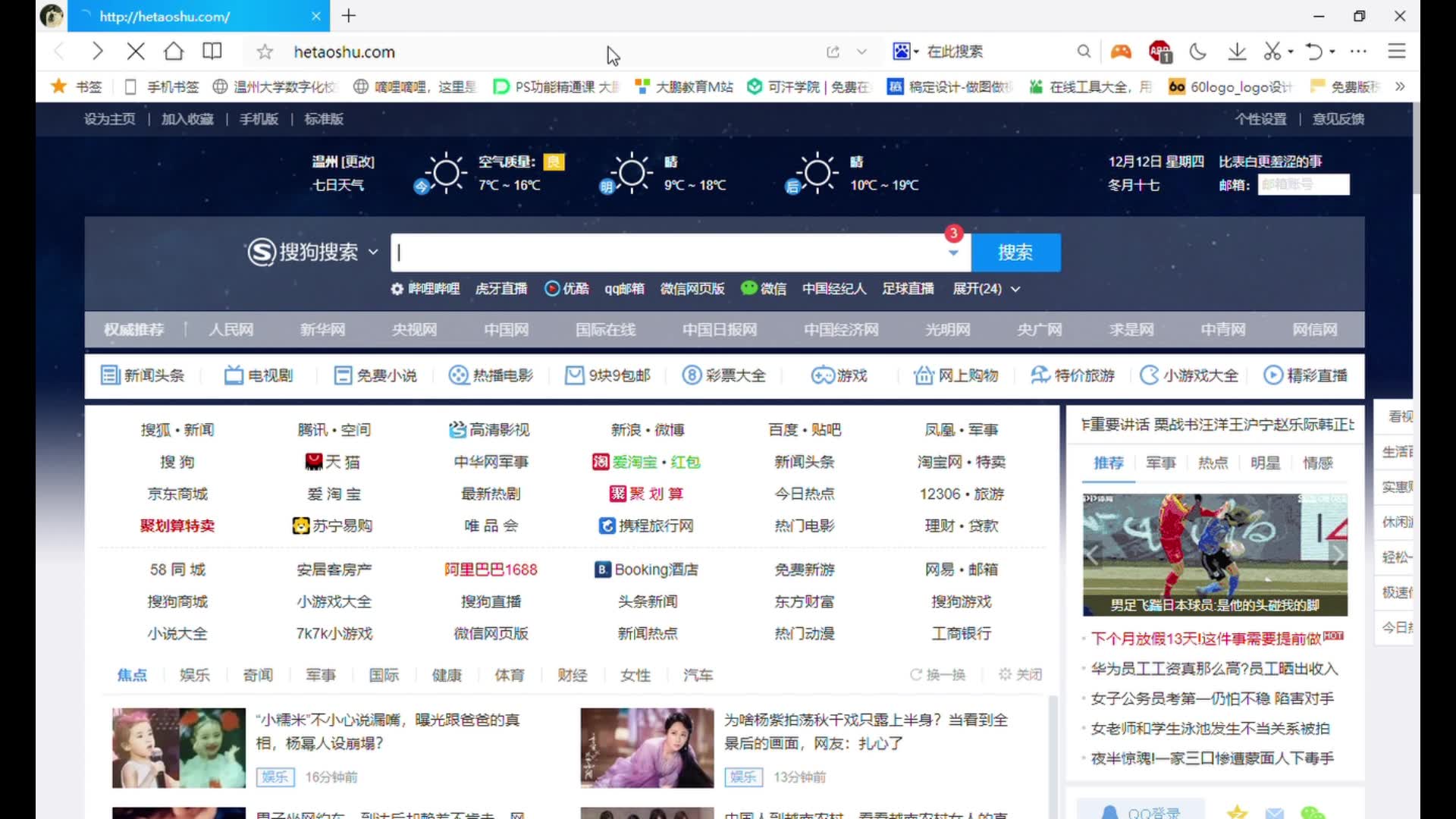Click magnifier search icon in toolbar
Screen dimensions: 1456x819
pyautogui.click(x=1084, y=52)
